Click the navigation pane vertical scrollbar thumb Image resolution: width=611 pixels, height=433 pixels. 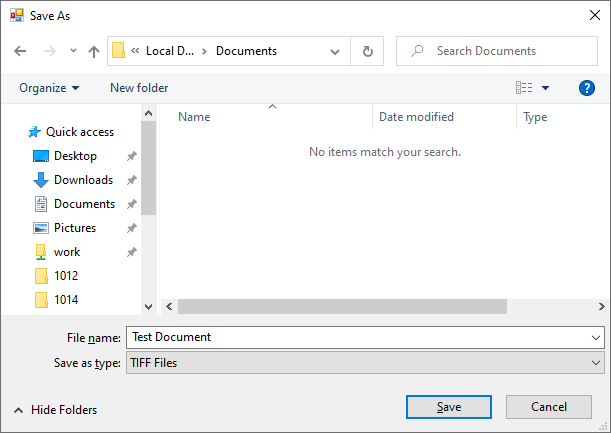pos(148,168)
